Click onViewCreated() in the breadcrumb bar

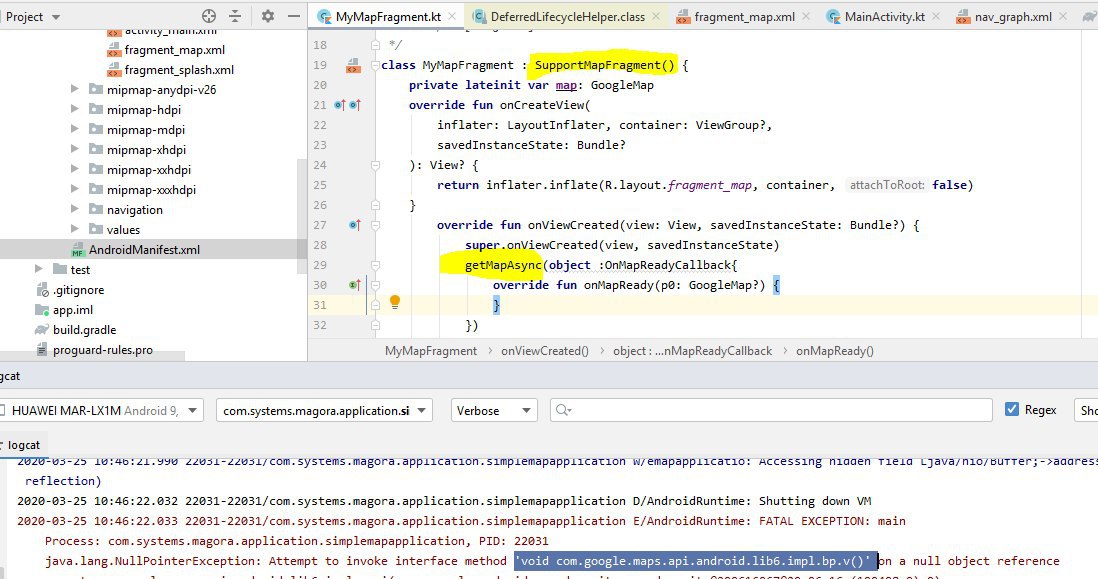[x=545, y=351]
